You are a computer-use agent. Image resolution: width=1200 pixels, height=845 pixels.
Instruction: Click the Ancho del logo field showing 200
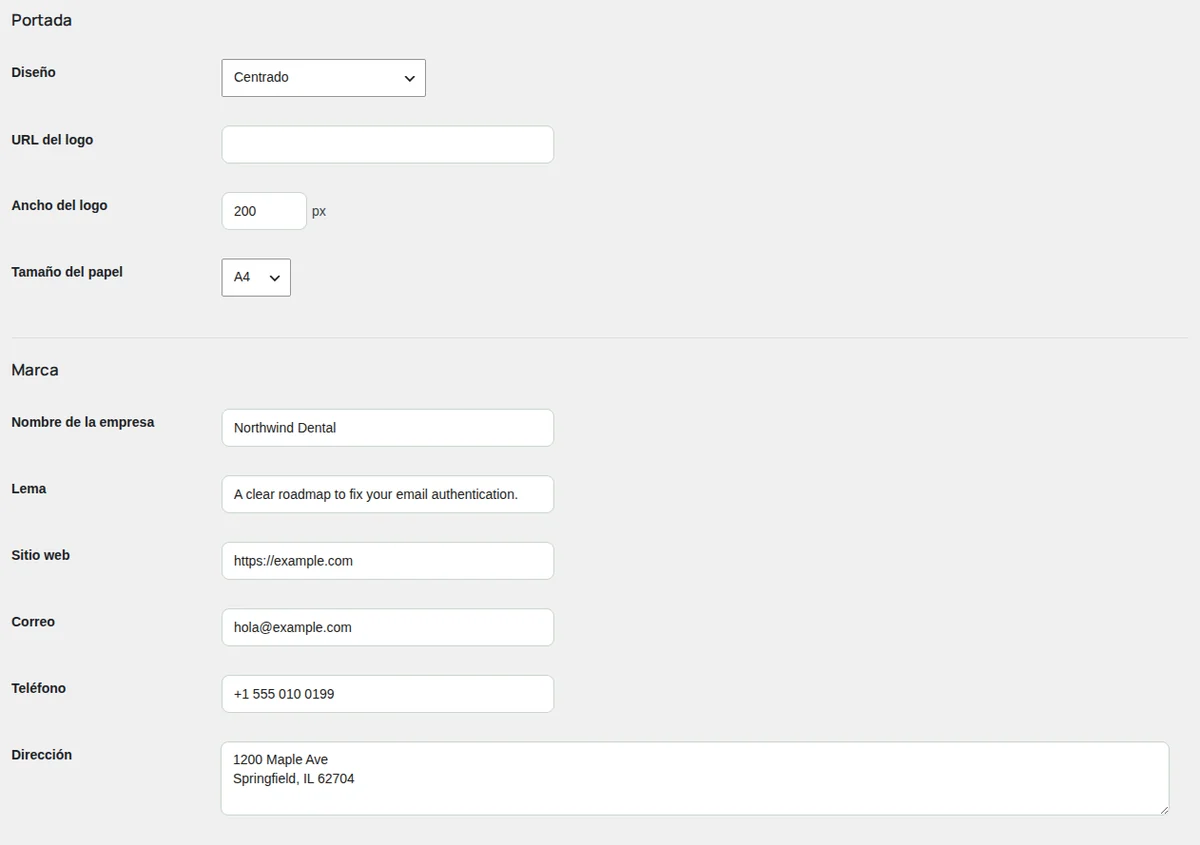click(264, 211)
